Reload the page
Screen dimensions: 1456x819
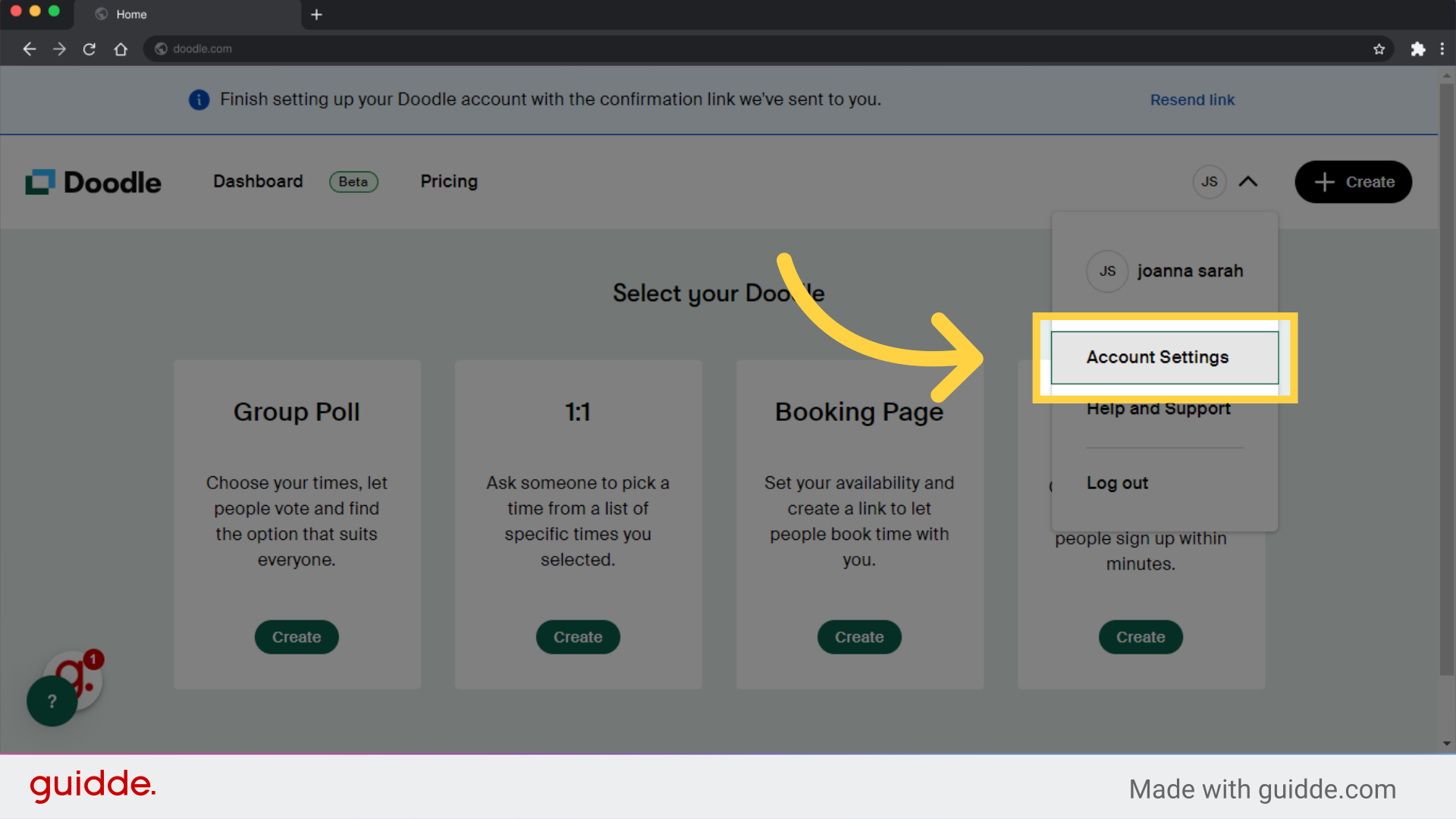coord(89,49)
